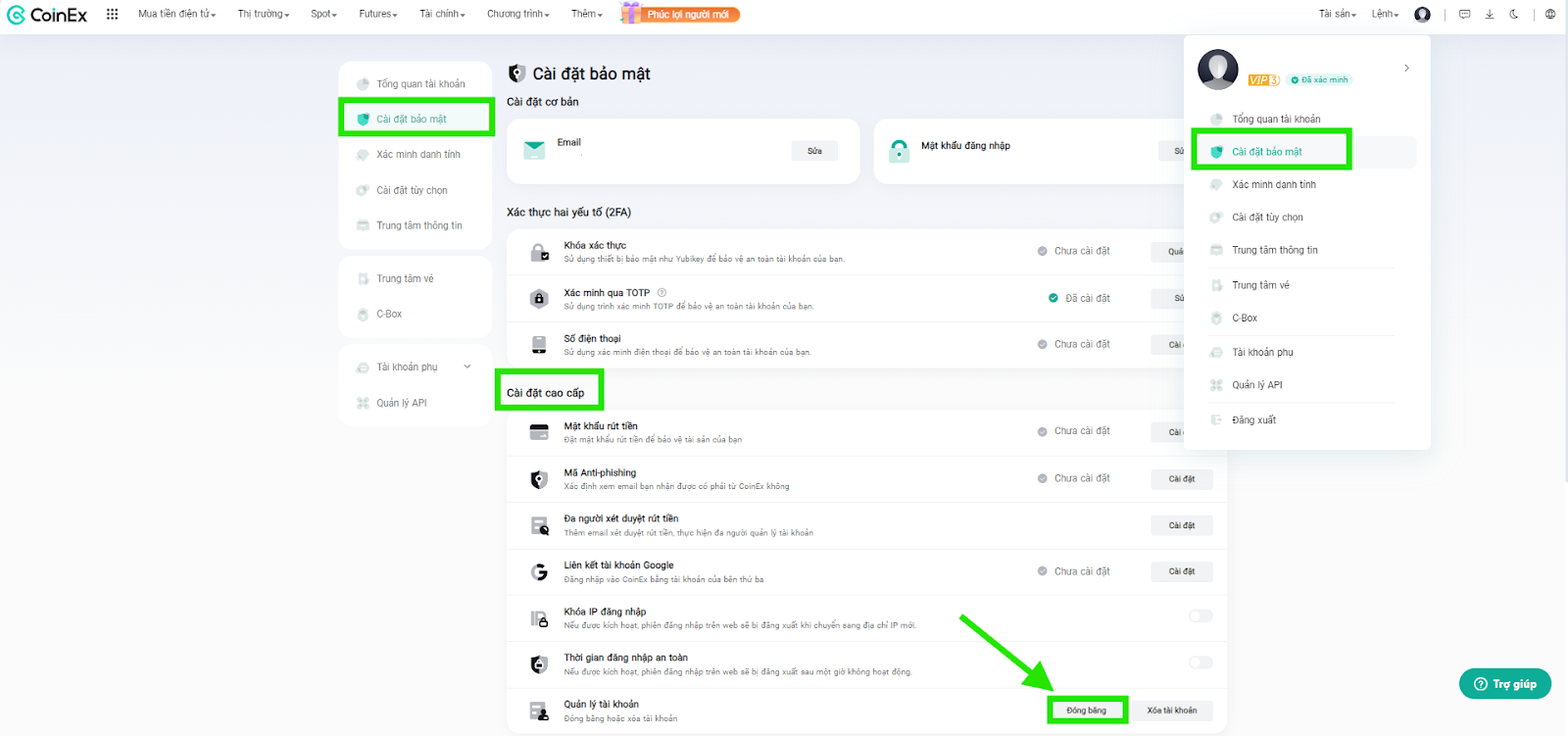This screenshot has height=736, width=1568.
Task: Open the Trợ giúp help widget
Action: [1504, 684]
